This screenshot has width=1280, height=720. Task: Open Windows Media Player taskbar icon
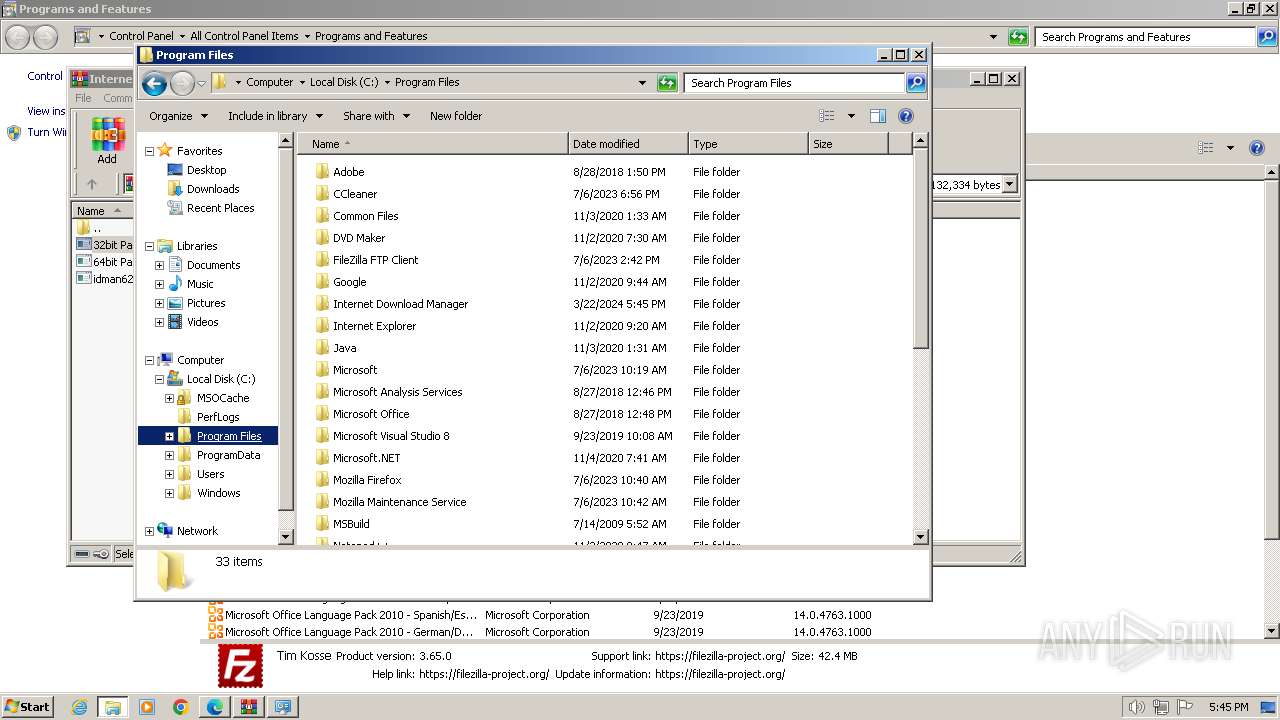(x=147, y=707)
